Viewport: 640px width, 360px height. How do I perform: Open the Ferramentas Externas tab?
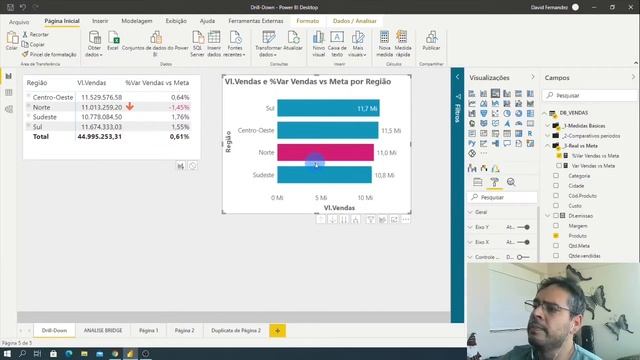tap(256, 21)
